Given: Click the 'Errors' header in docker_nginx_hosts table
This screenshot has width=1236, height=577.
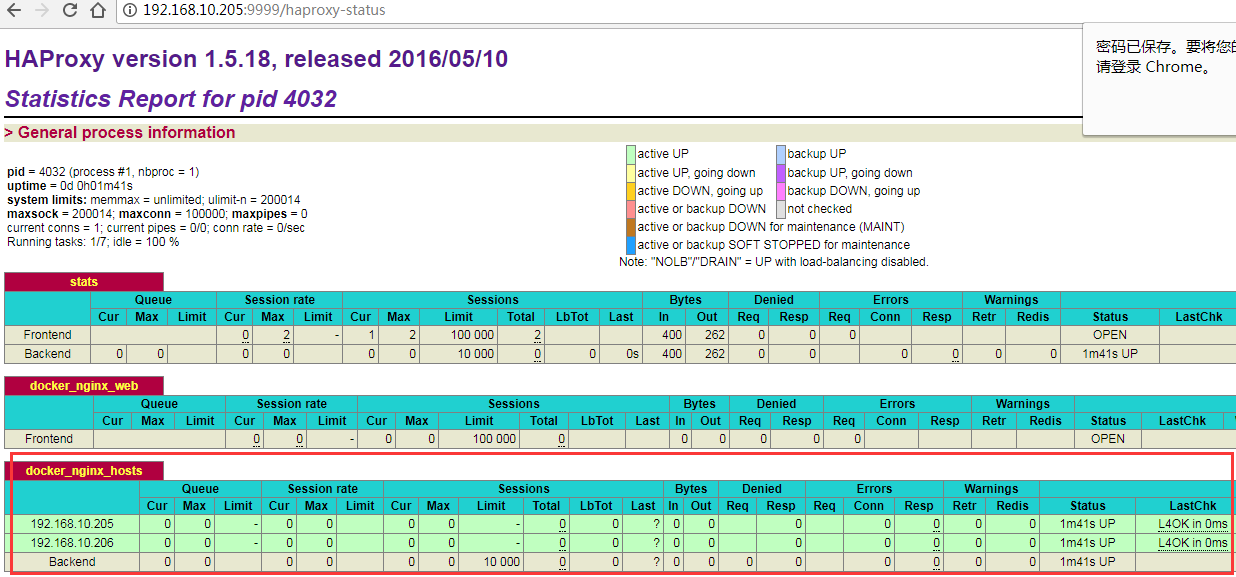Looking at the screenshot, I should pyautogui.click(x=874, y=489).
